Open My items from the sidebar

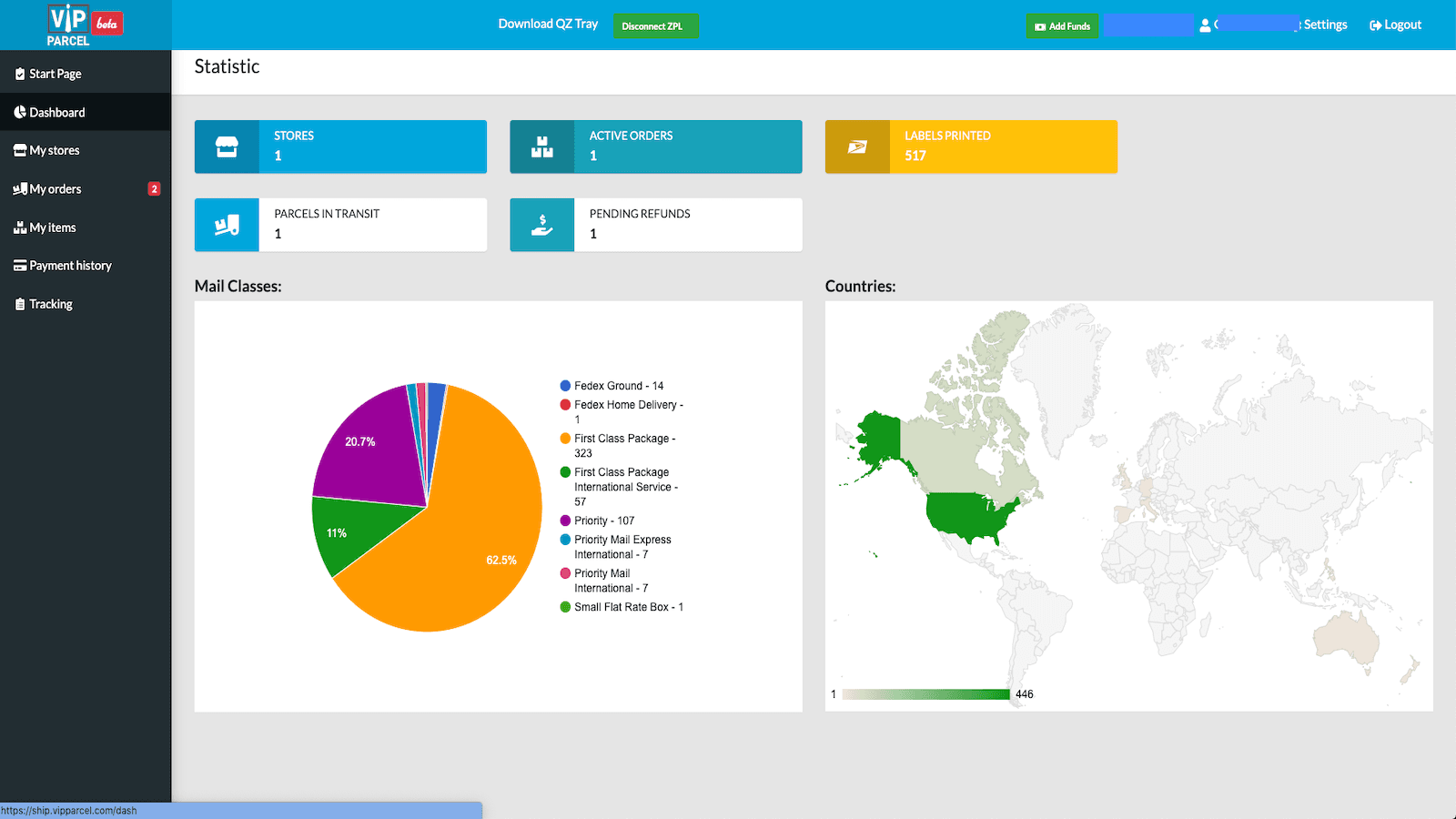[52, 227]
